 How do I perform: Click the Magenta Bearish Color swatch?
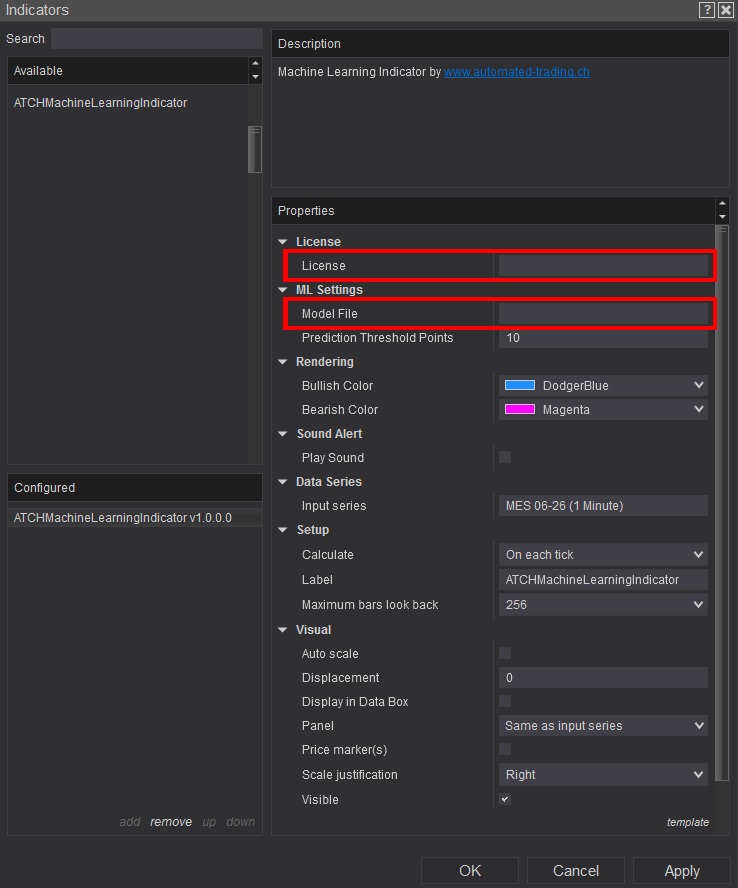click(519, 409)
